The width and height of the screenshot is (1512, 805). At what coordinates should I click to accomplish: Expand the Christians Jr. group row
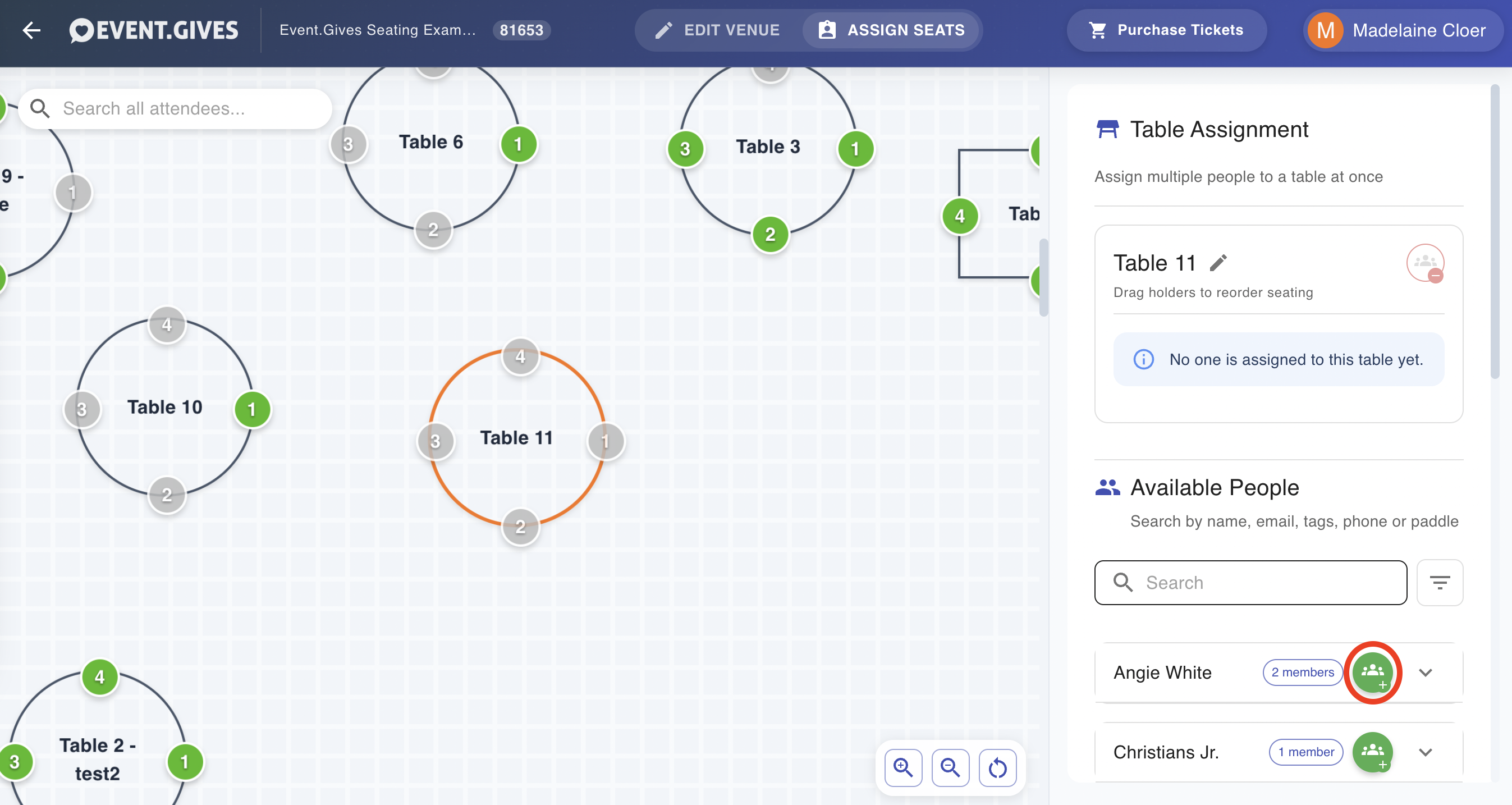[1425, 752]
